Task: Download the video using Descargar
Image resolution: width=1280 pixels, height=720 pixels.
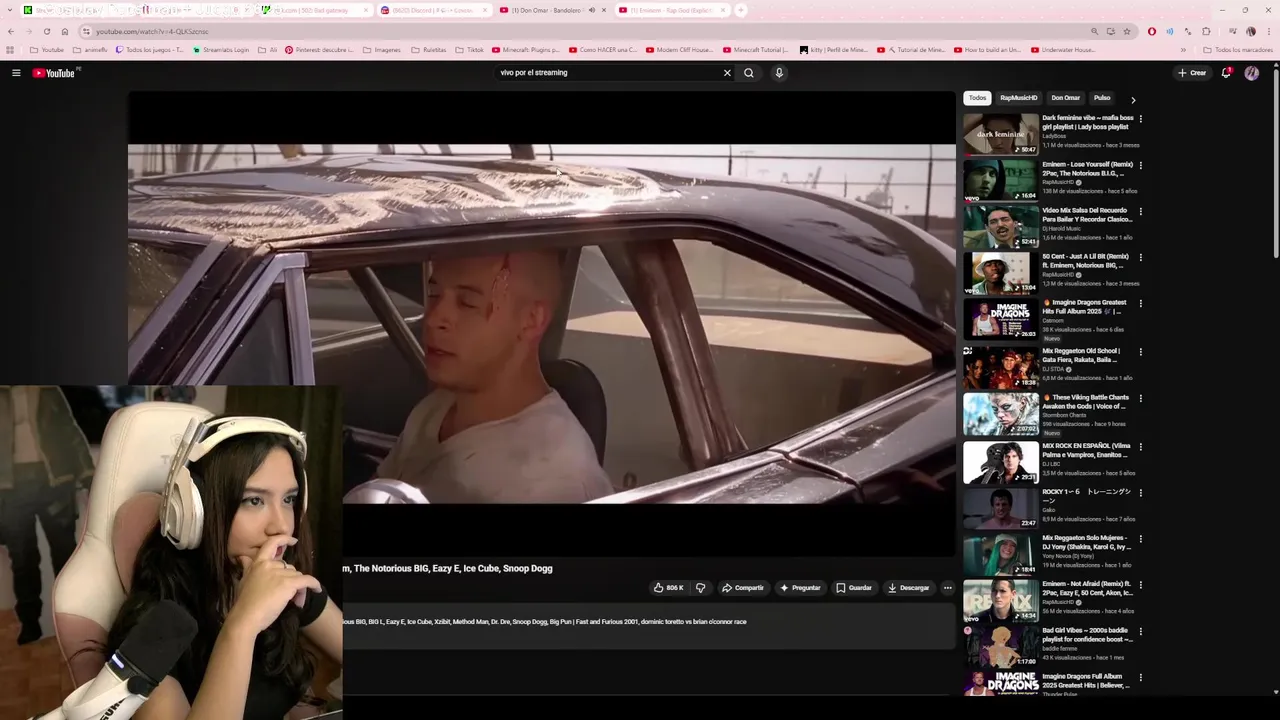Action: tap(909, 588)
